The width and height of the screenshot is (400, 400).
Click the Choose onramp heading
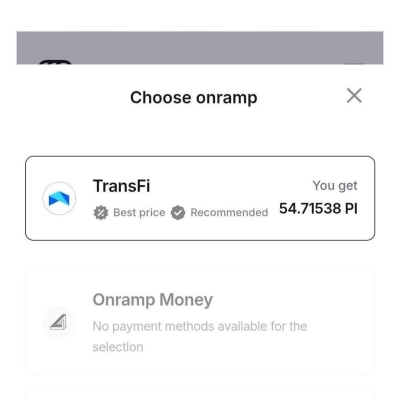(x=194, y=98)
